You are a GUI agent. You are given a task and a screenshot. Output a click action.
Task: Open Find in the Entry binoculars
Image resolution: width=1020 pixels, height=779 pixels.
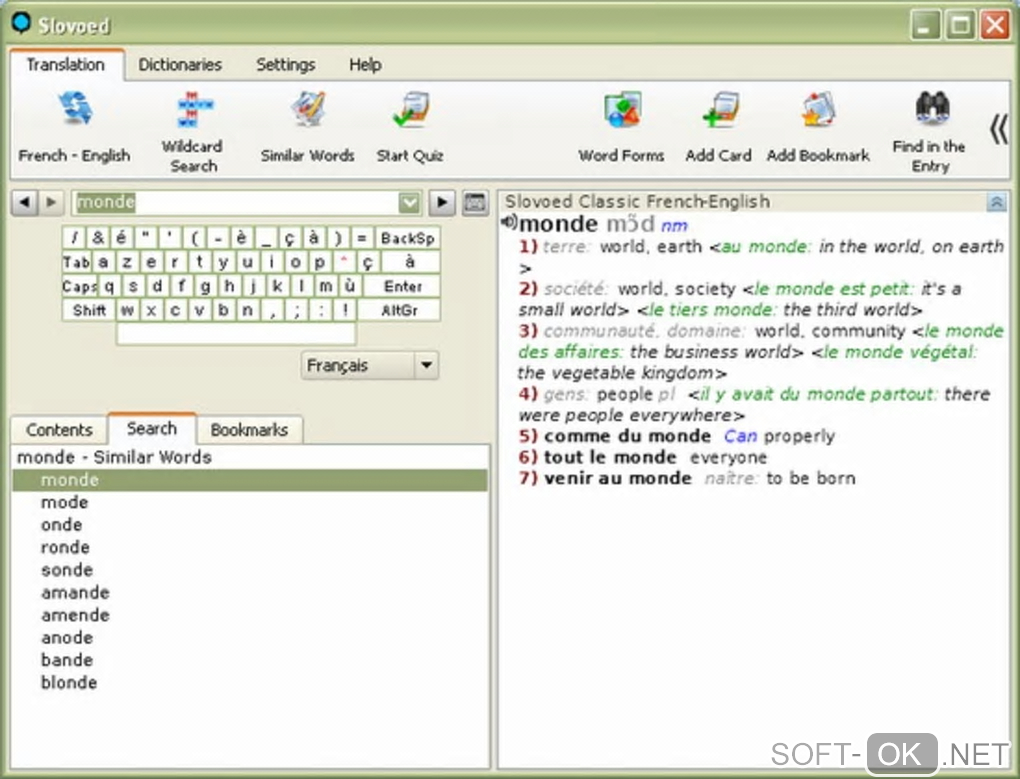coord(932,108)
